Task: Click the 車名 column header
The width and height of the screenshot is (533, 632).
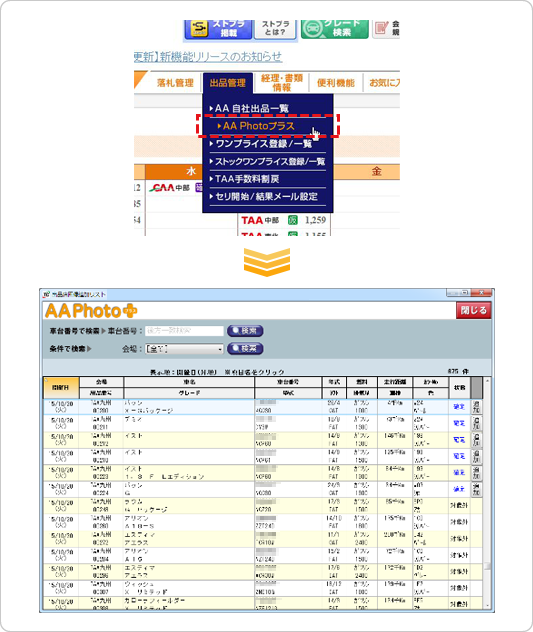Action: pos(189,382)
